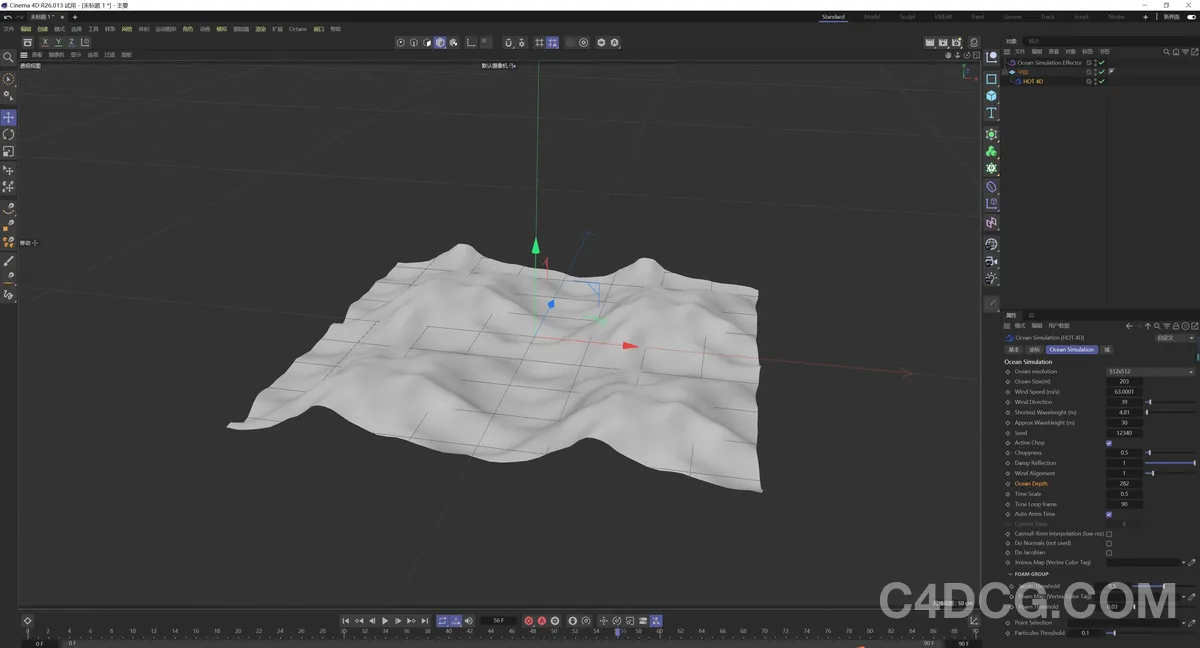Collapse the FOAM GROUP section
The height and width of the screenshot is (648, 1200).
click(1010, 573)
